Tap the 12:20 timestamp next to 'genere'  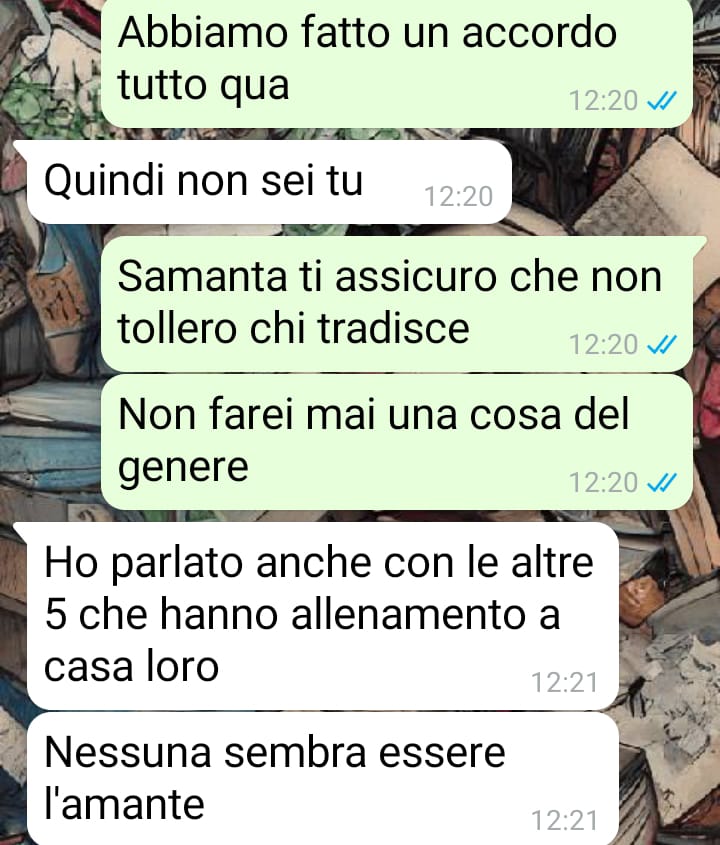(x=604, y=482)
